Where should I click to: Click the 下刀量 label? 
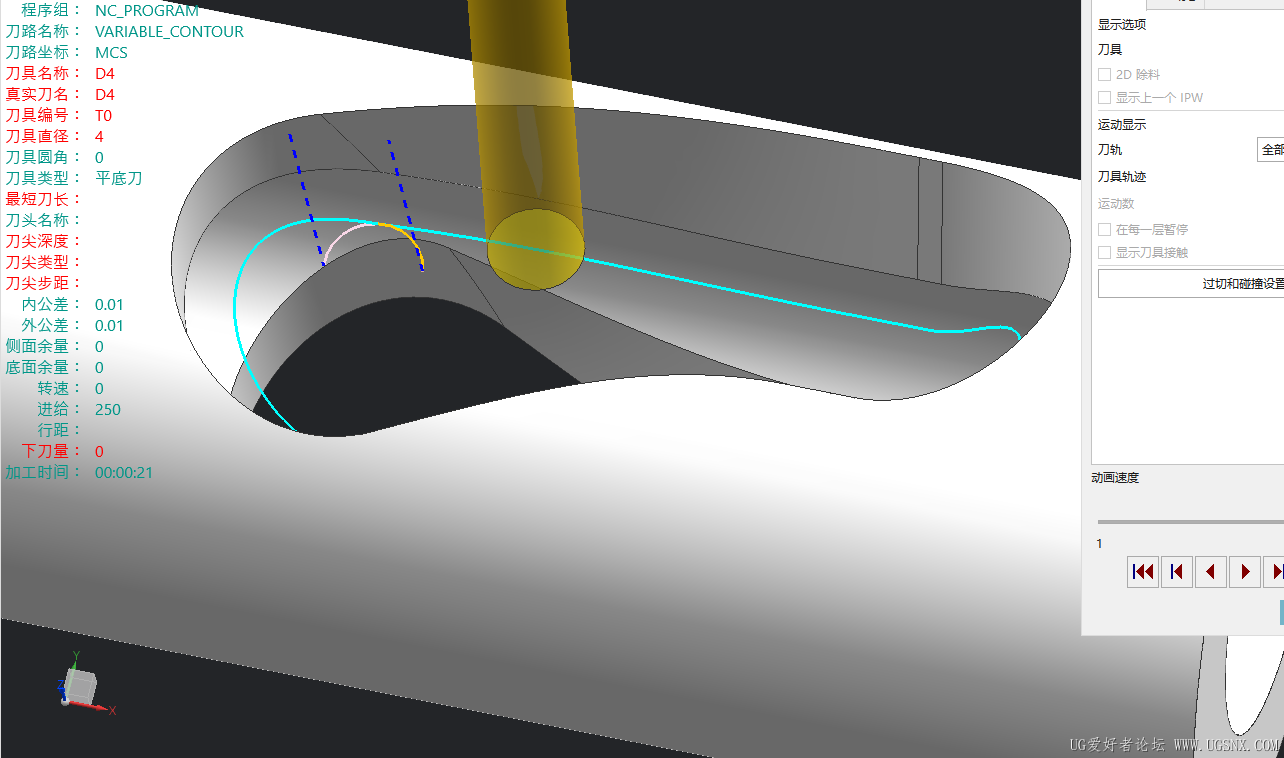pos(52,451)
